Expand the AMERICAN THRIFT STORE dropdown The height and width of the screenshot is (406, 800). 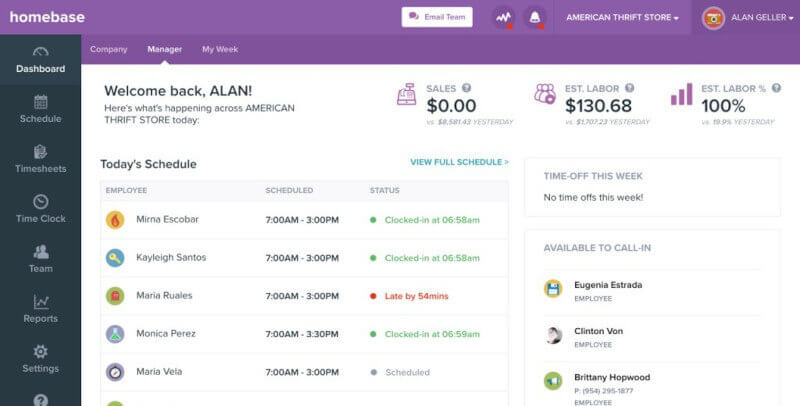click(622, 18)
